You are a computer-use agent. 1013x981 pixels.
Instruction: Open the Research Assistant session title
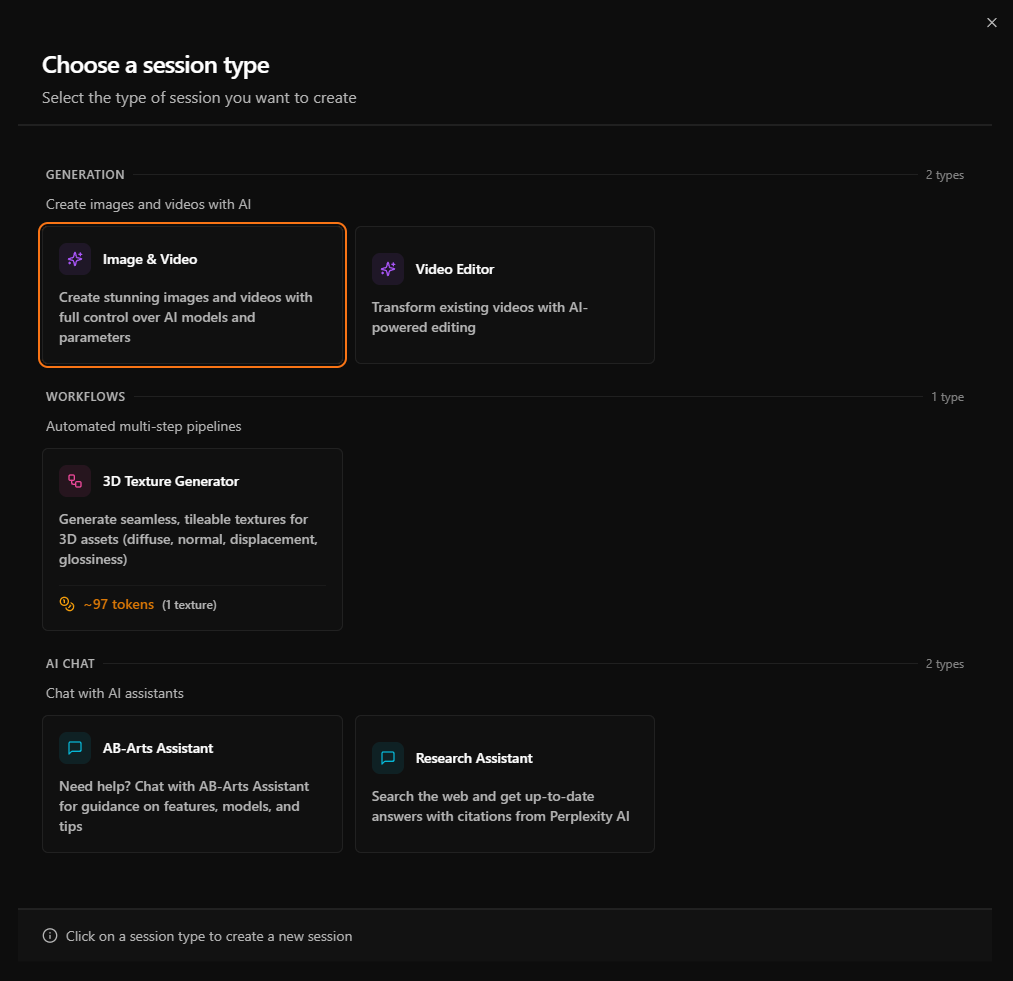(474, 758)
